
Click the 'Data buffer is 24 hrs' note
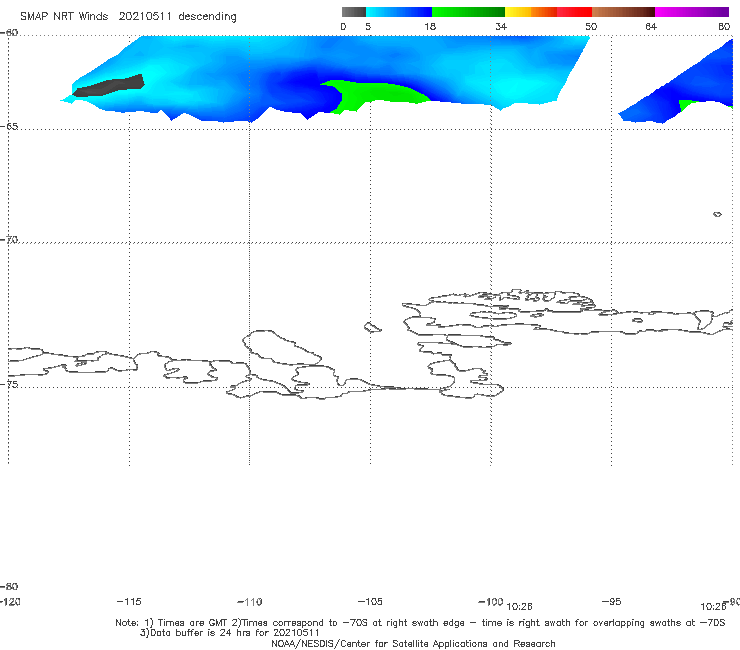click(x=230, y=633)
